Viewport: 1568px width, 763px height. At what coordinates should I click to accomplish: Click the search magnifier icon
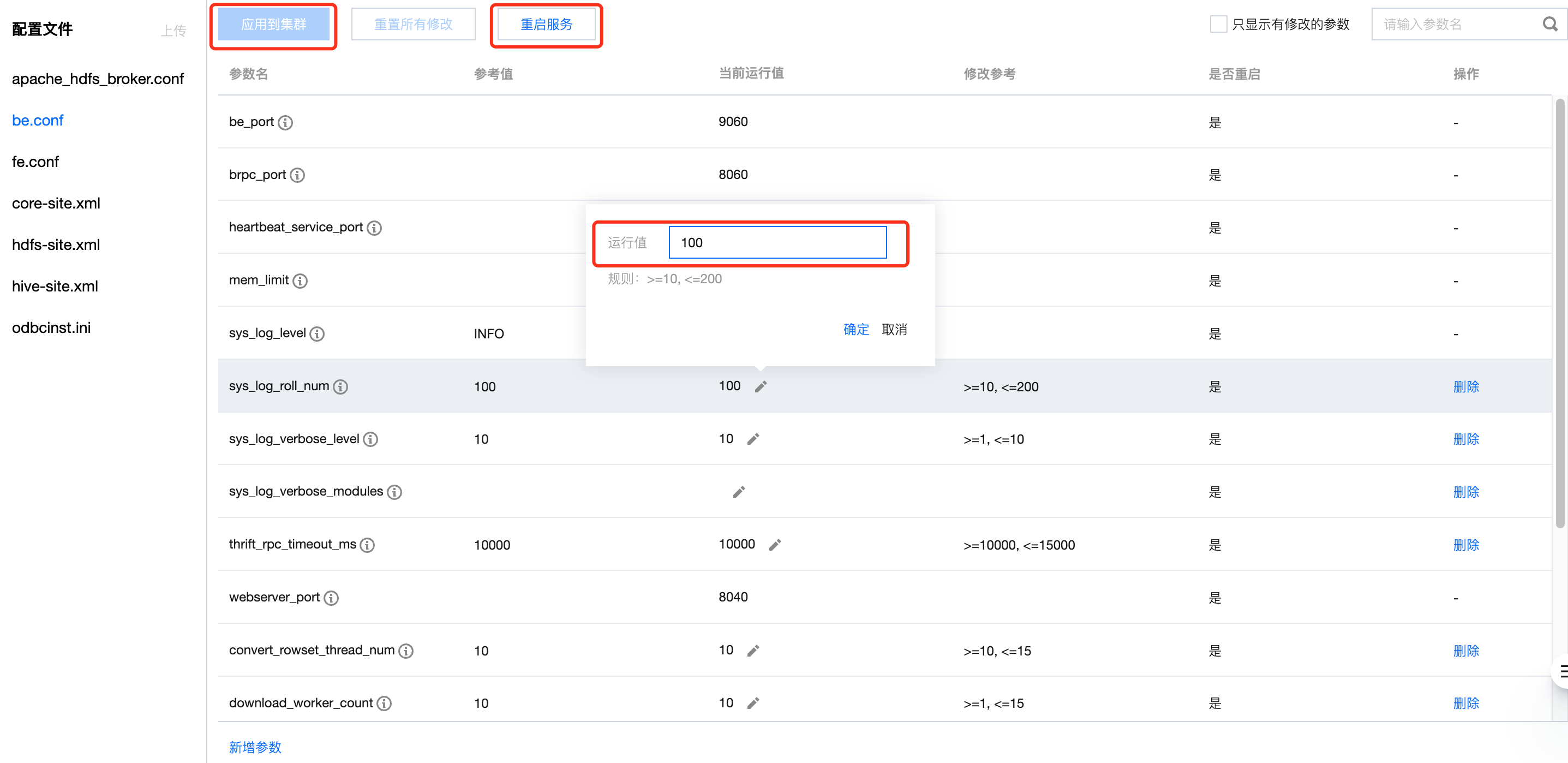[1549, 25]
